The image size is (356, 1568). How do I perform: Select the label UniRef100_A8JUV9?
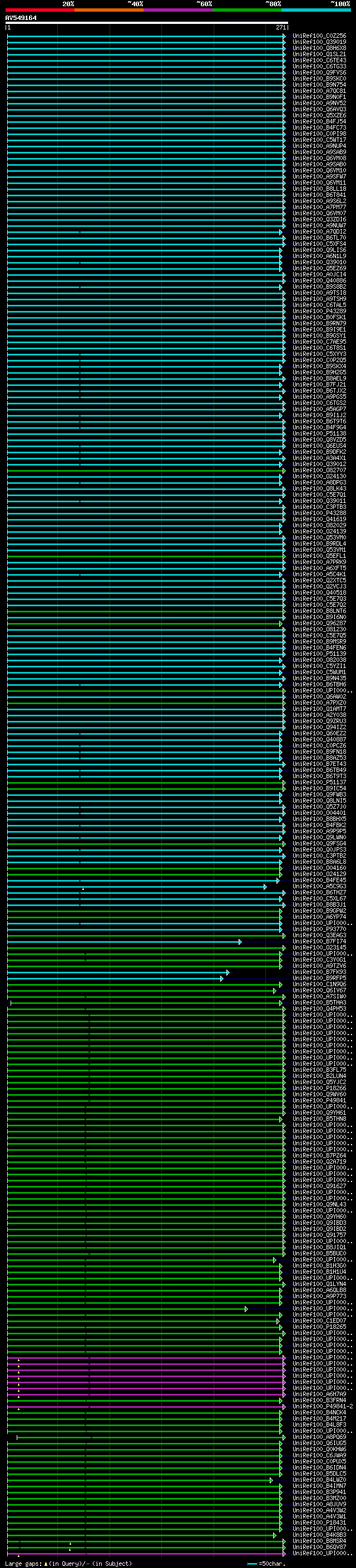(x=319, y=1504)
